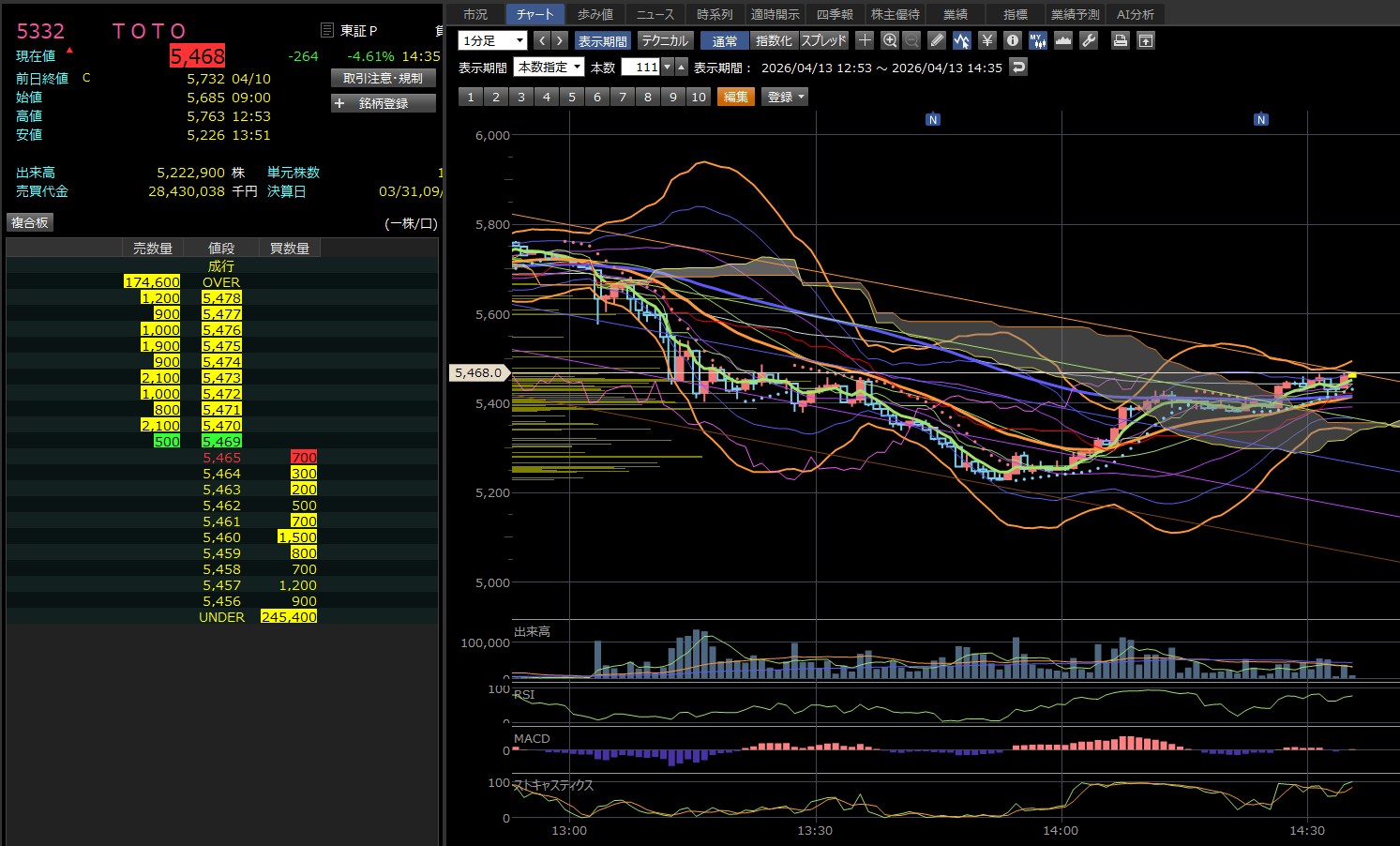Click the zoom in magnifier icon
Viewport: 1400px width, 846px height.
[x=890, y=40]
